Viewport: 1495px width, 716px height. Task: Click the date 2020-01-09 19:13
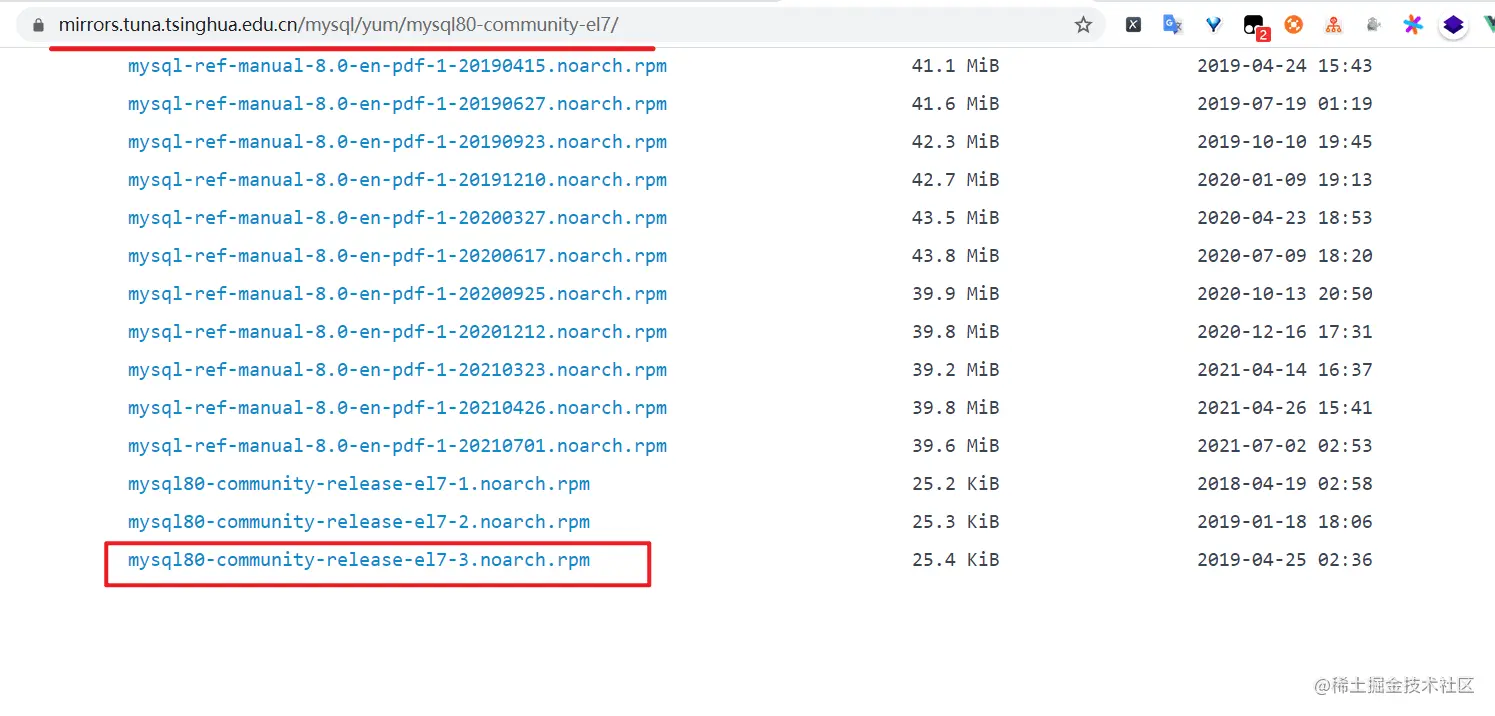tap(1284, 180)
